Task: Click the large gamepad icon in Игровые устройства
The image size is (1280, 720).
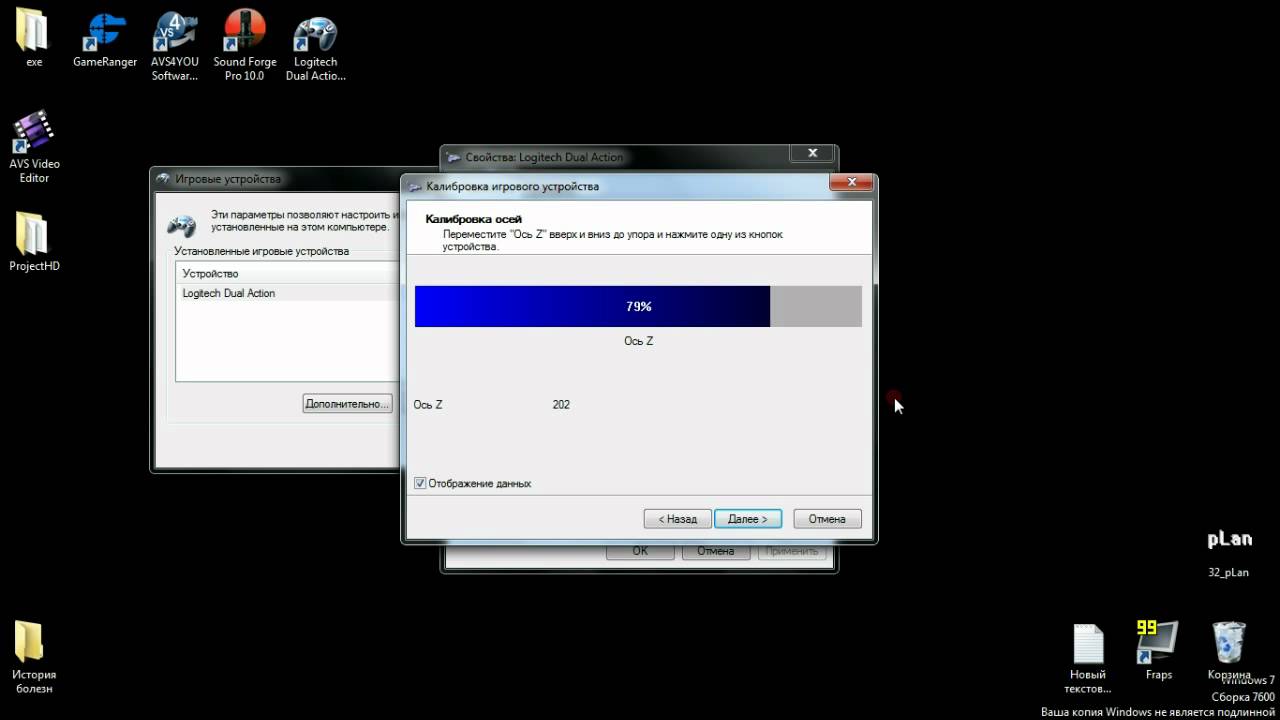Action: [x=181, y=224]
